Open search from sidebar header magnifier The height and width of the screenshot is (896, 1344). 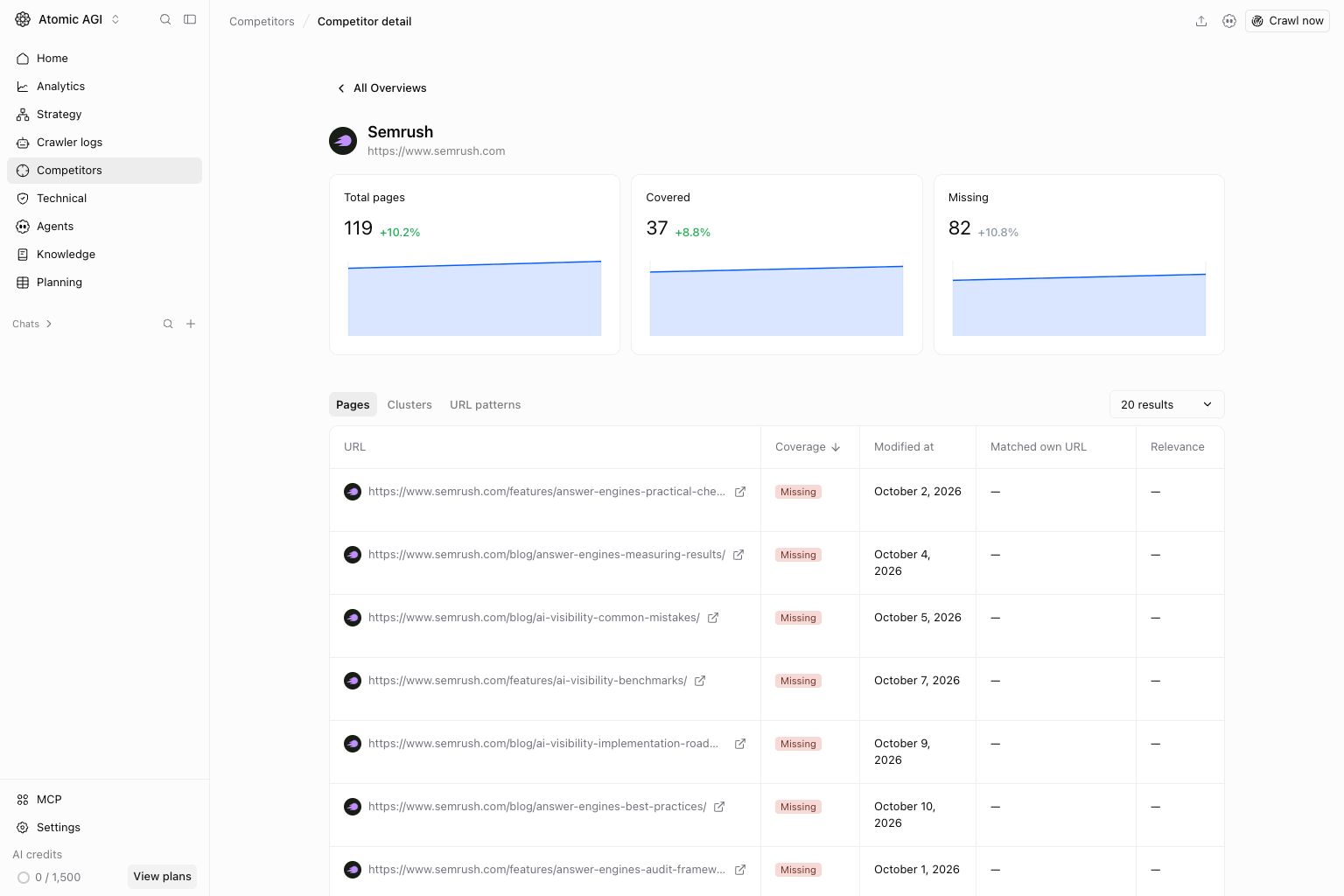[165, 19]
